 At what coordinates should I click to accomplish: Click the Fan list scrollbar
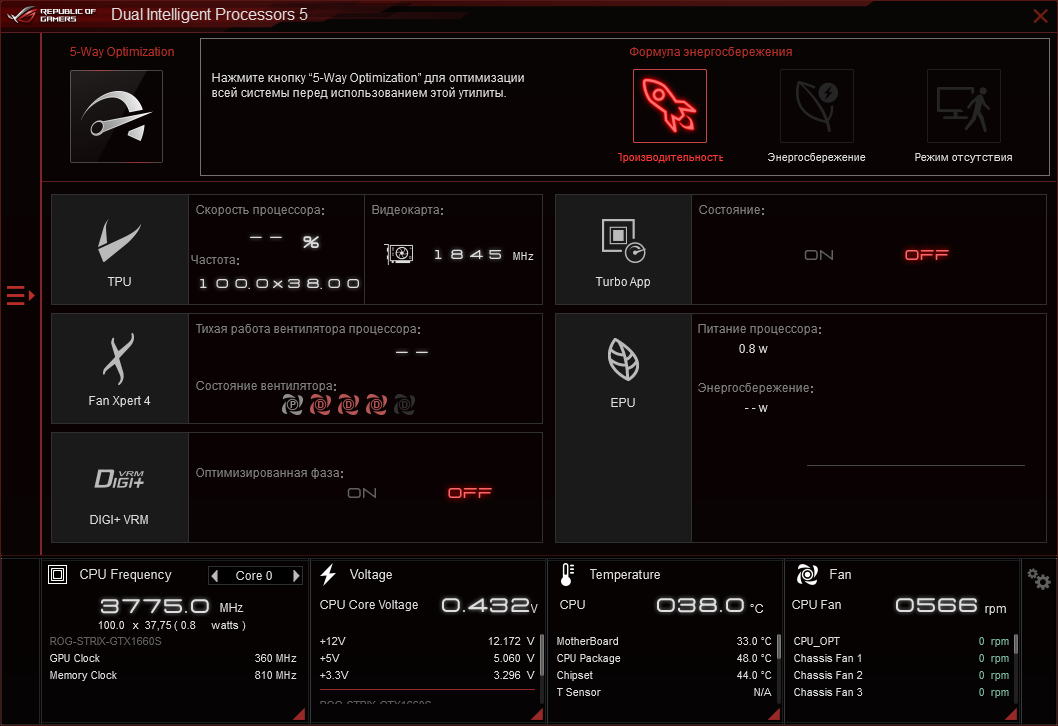(1015, 644)
